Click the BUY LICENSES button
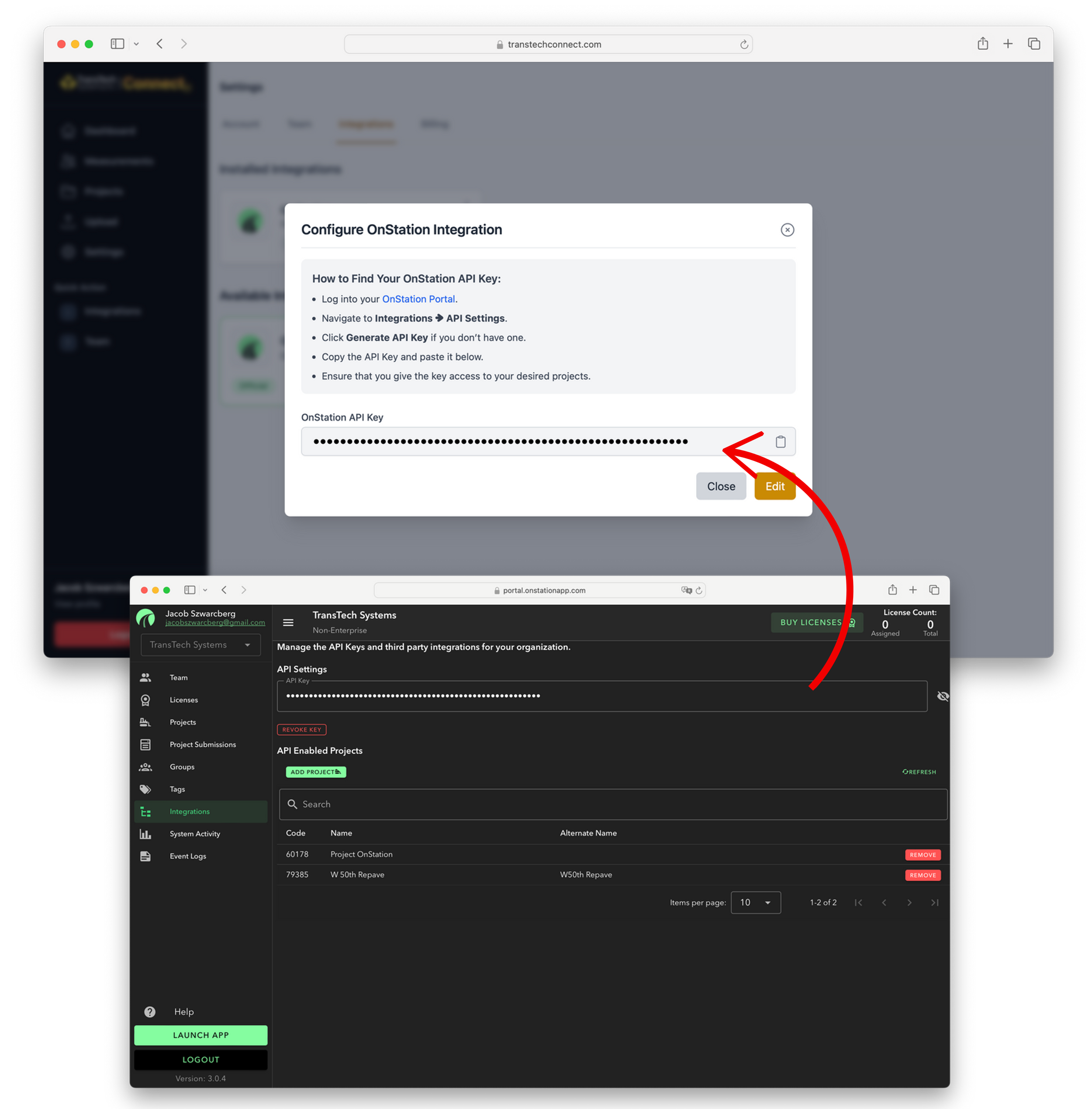Viewport: 1092px width, 1109px height. tap(817, 622)
